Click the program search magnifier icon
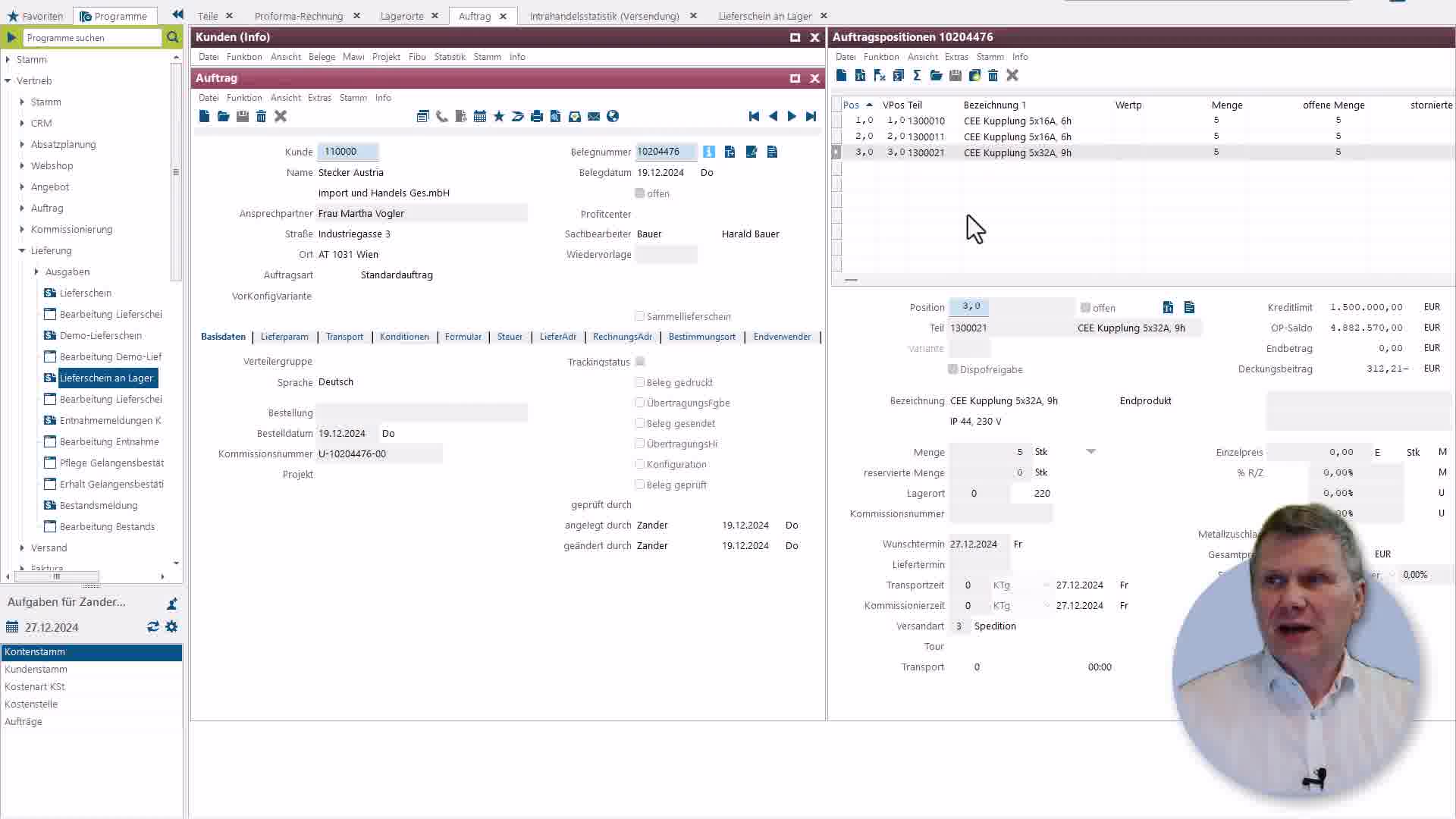Screen dimensions: 1456x819 coord(172,37)
